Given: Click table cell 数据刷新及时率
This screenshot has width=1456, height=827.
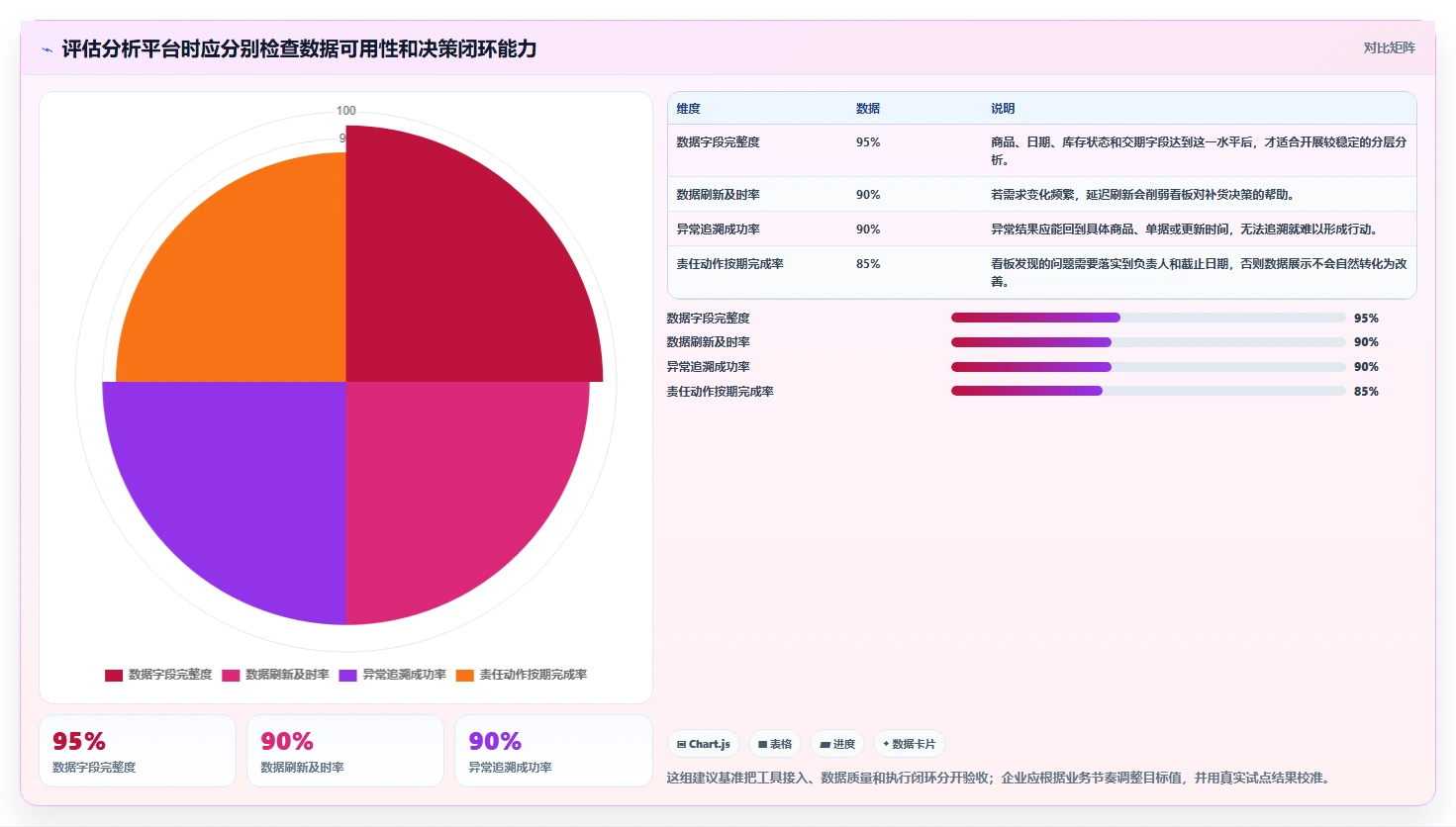Looking at the screenshot, I should tap(719, 195).
